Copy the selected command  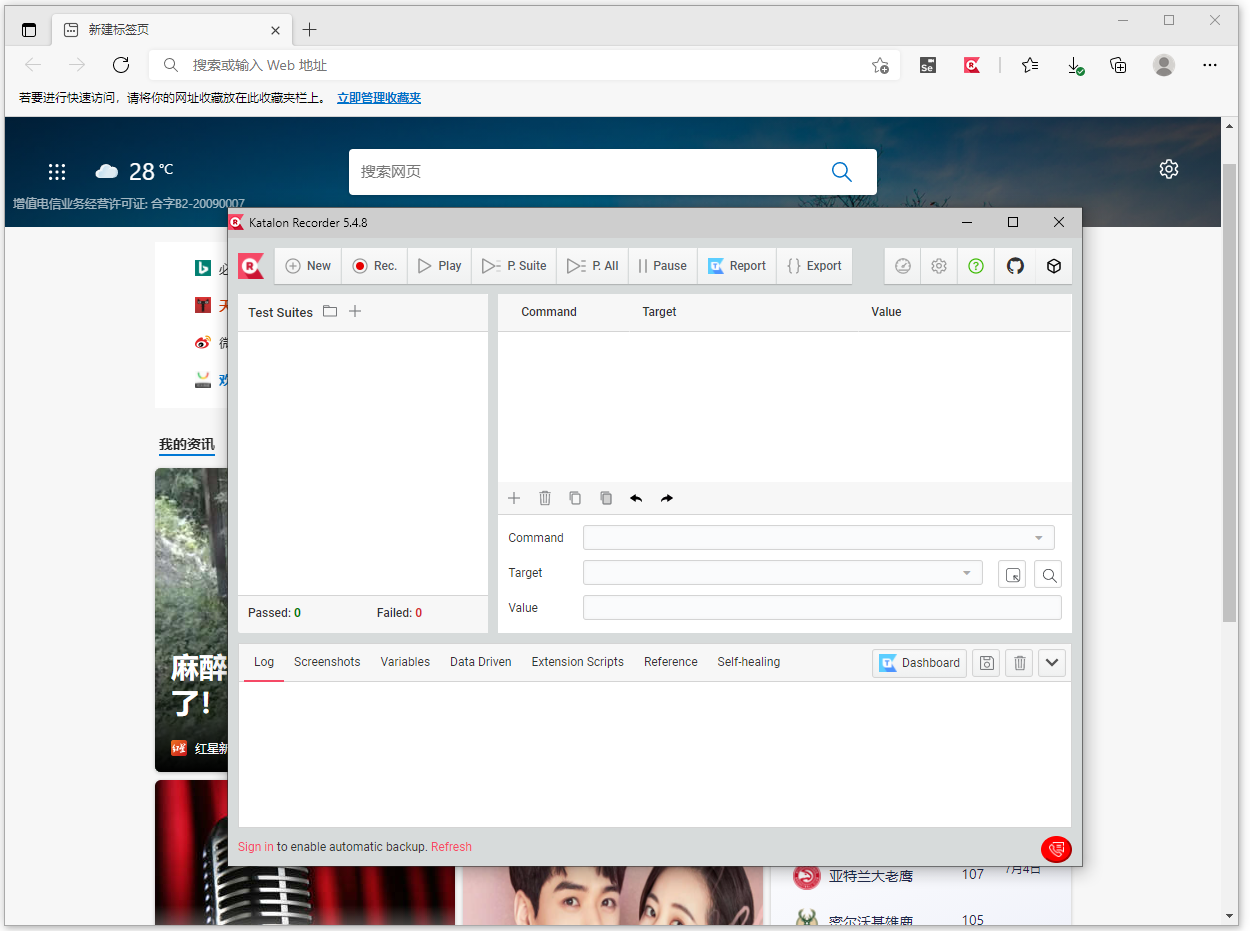575,498
